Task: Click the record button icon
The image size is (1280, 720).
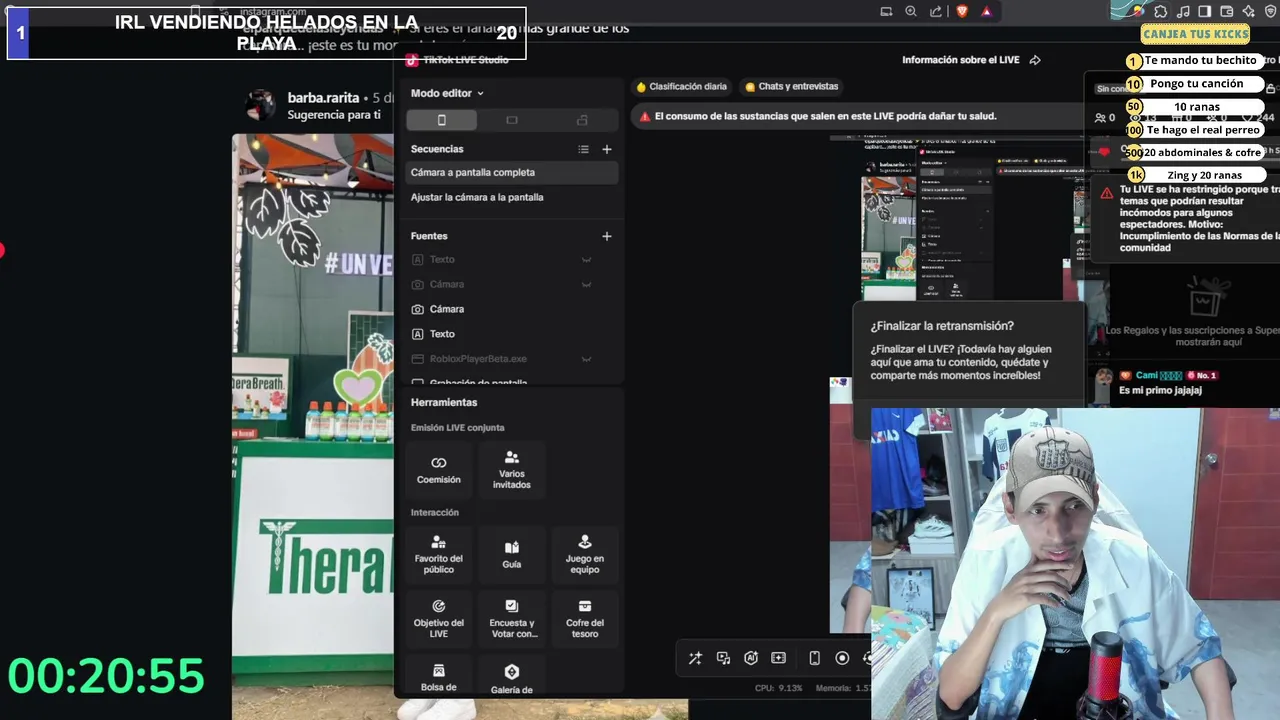Action: point(842,658)
